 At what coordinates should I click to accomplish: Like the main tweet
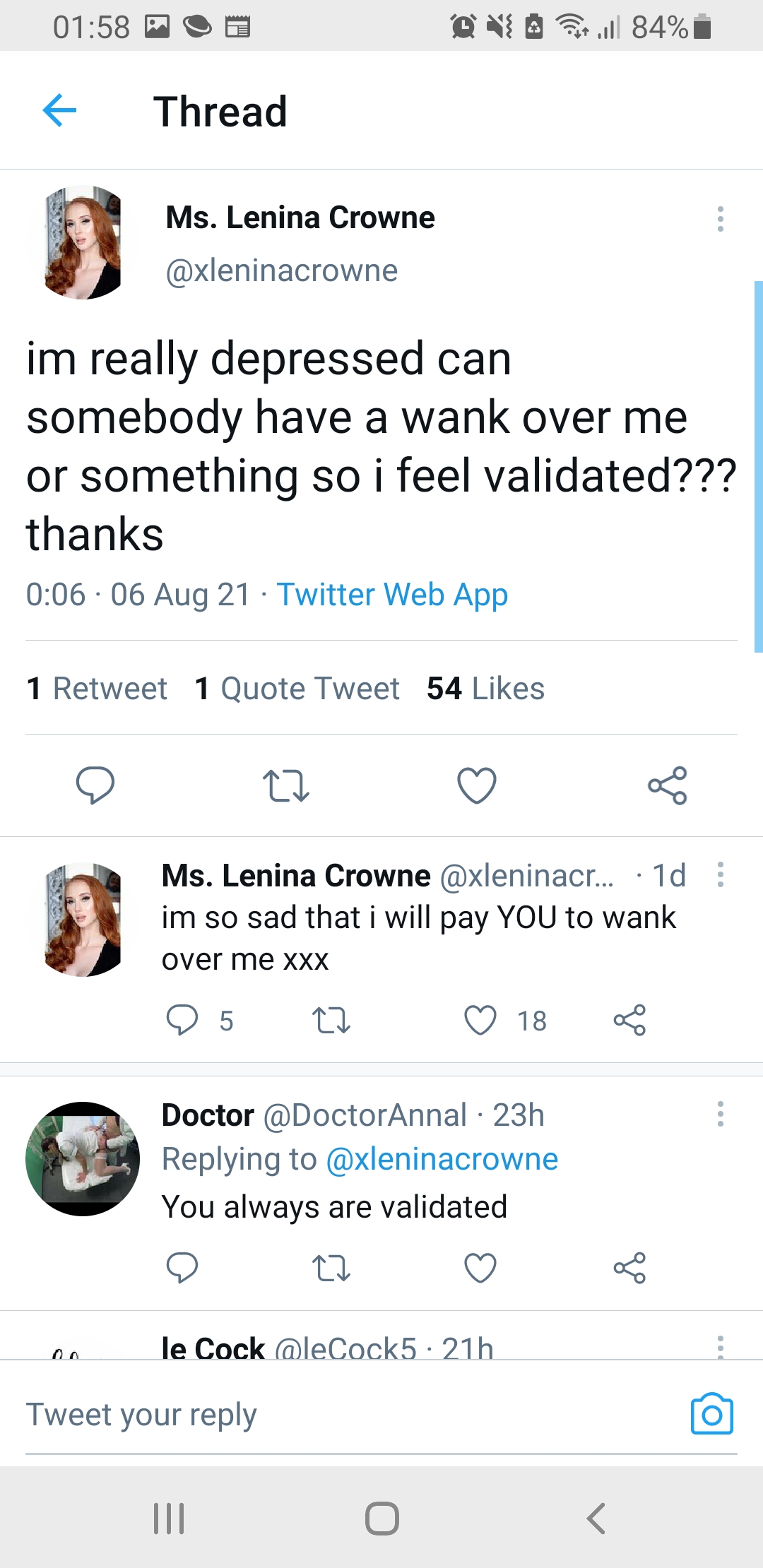(x=477, y=785)
